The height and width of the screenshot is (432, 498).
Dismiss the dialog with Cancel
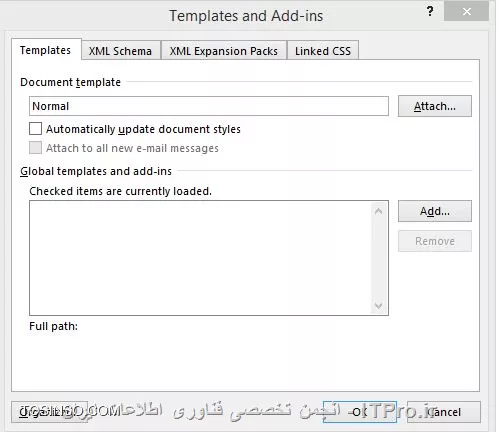coord(444,412)
